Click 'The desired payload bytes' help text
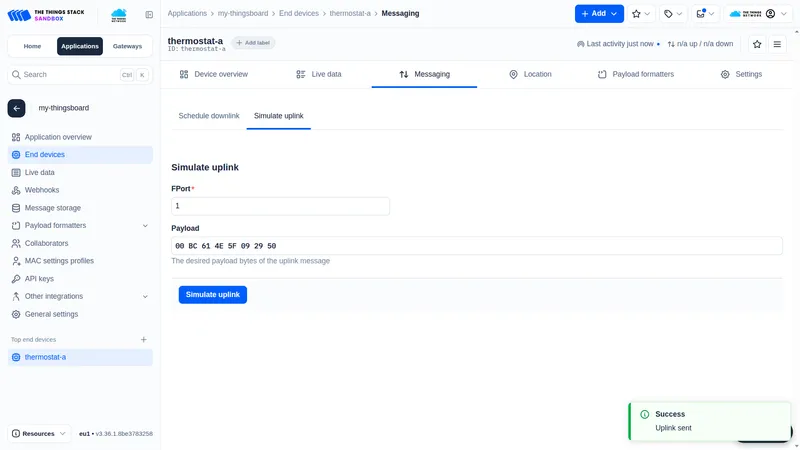800x450 pixels. coord(251,261)
